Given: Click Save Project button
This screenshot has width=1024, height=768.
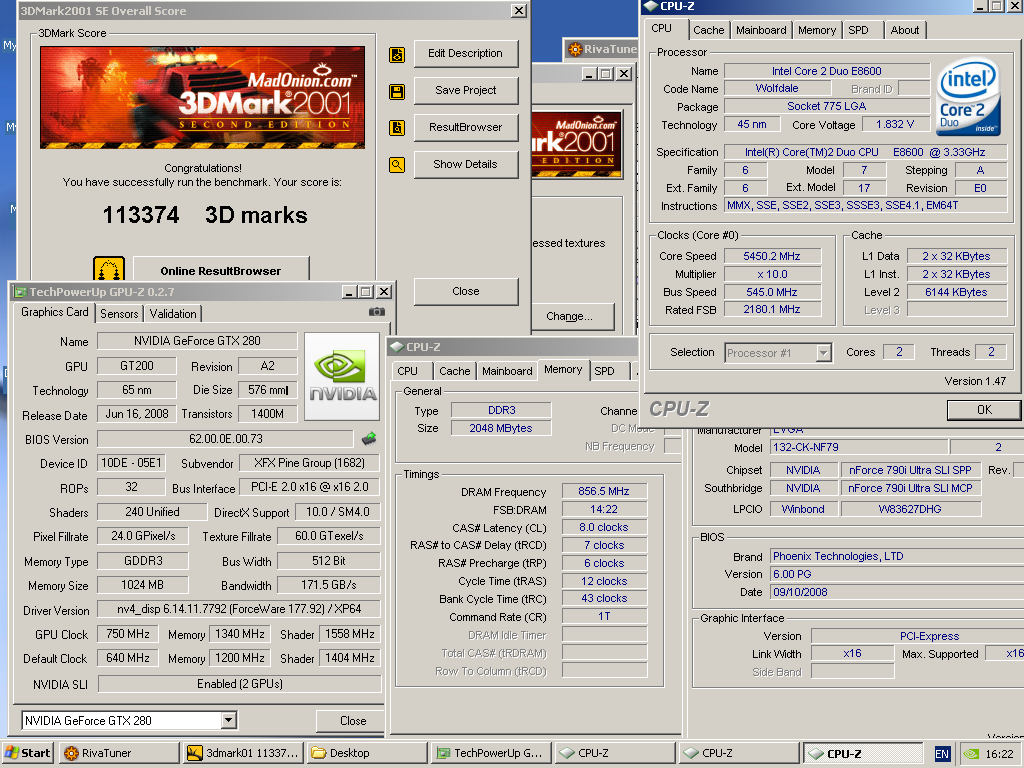Looking at the screenshot, I should click(x=466, y=90).
